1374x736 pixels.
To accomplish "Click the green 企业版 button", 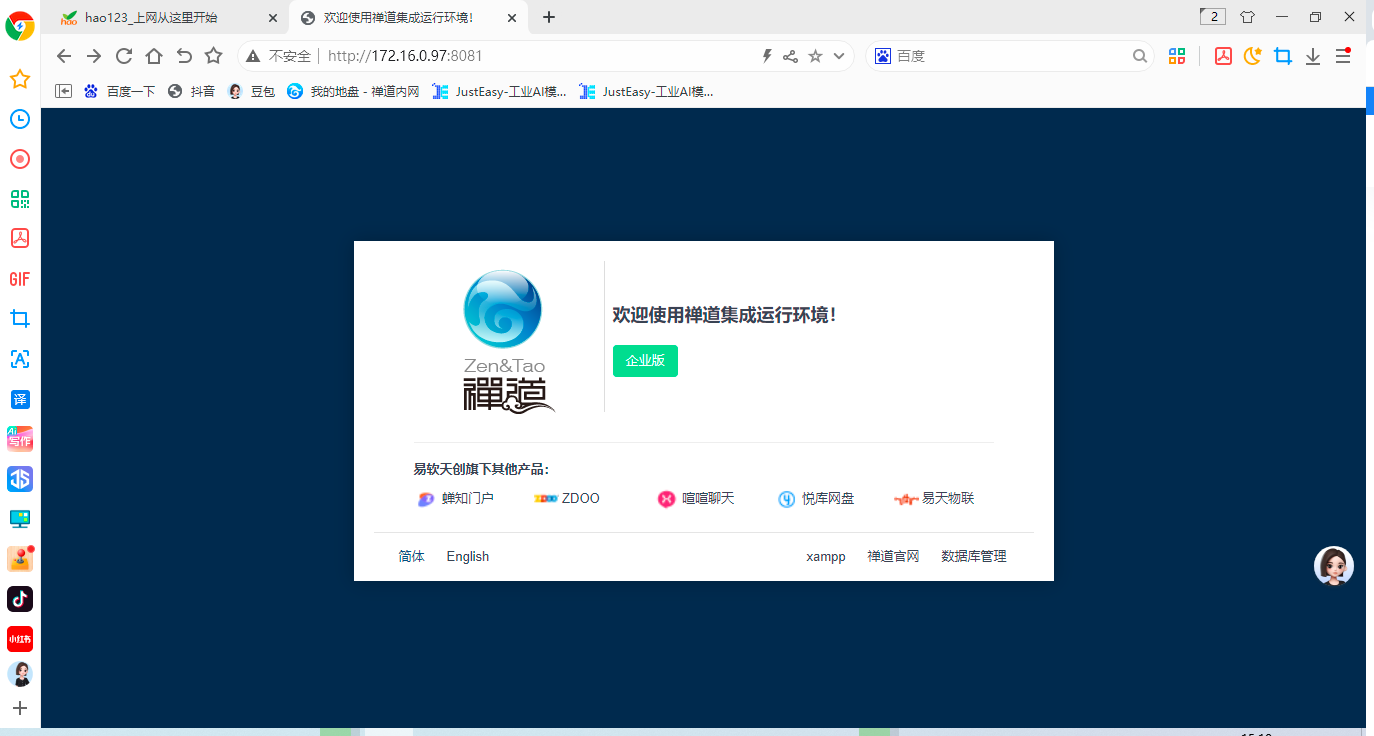I will [645, 361].
